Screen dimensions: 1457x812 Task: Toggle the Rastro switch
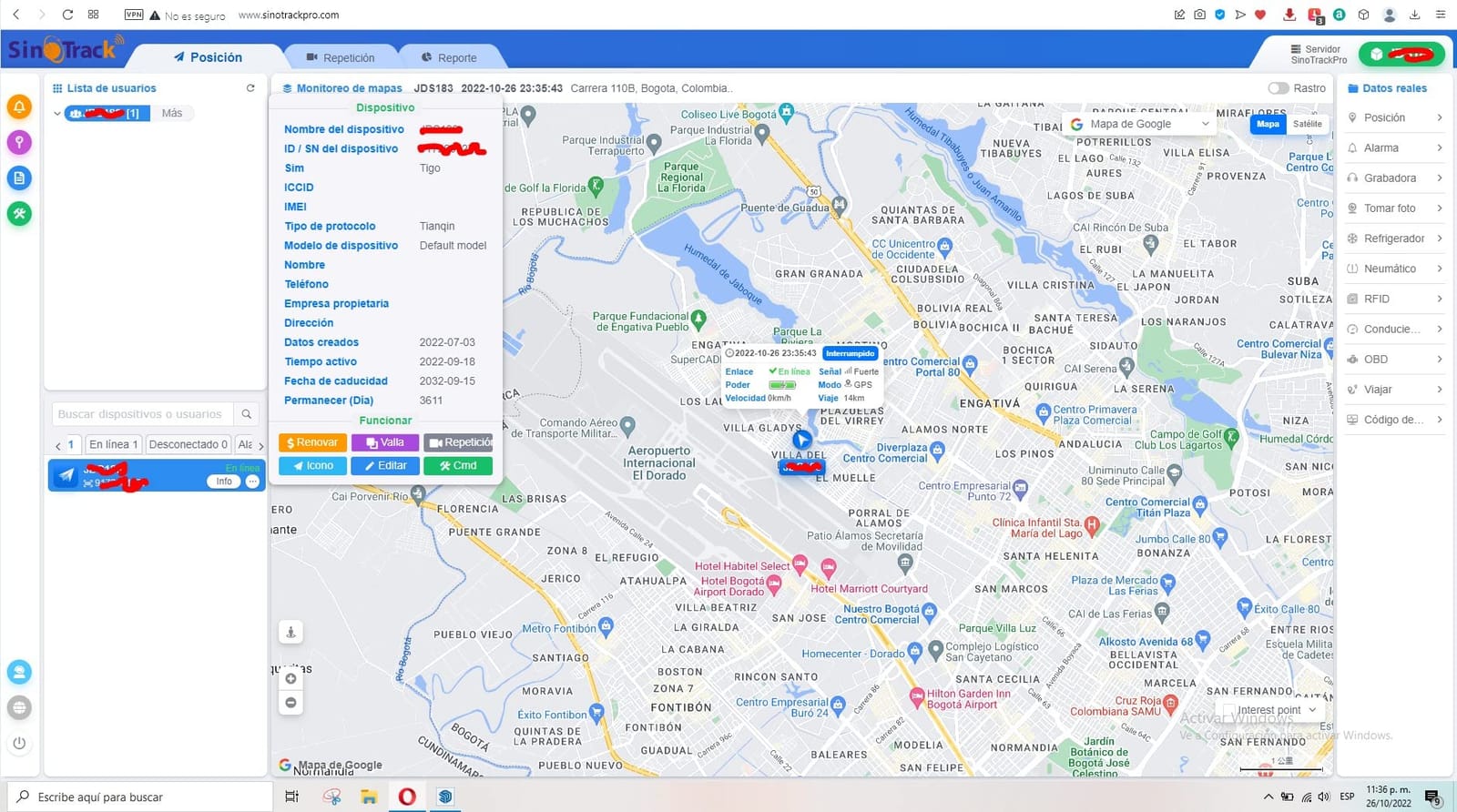tap(1279, 88)
